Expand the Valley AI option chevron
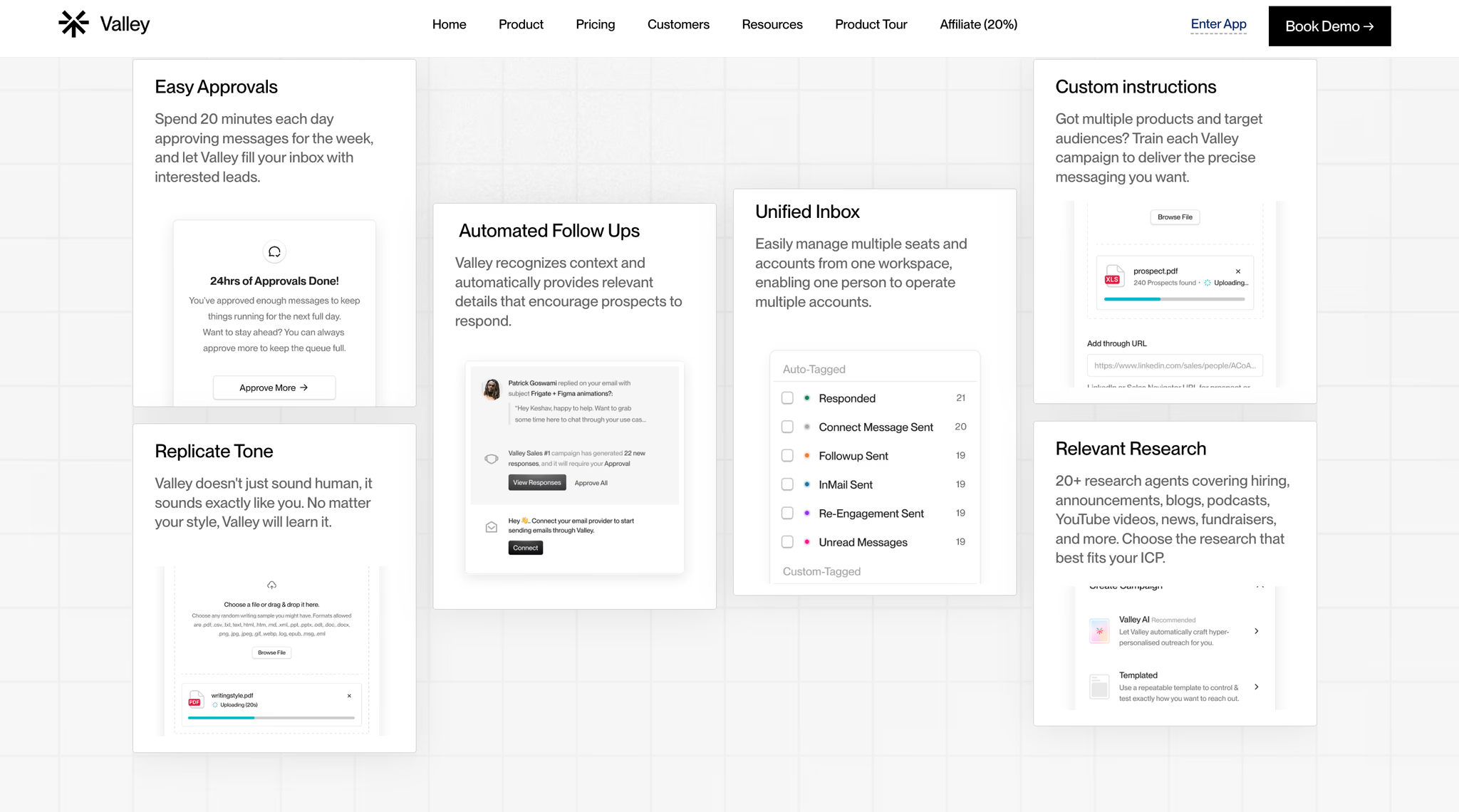Screen dimensions: 1459x812 click(1257, 631)
